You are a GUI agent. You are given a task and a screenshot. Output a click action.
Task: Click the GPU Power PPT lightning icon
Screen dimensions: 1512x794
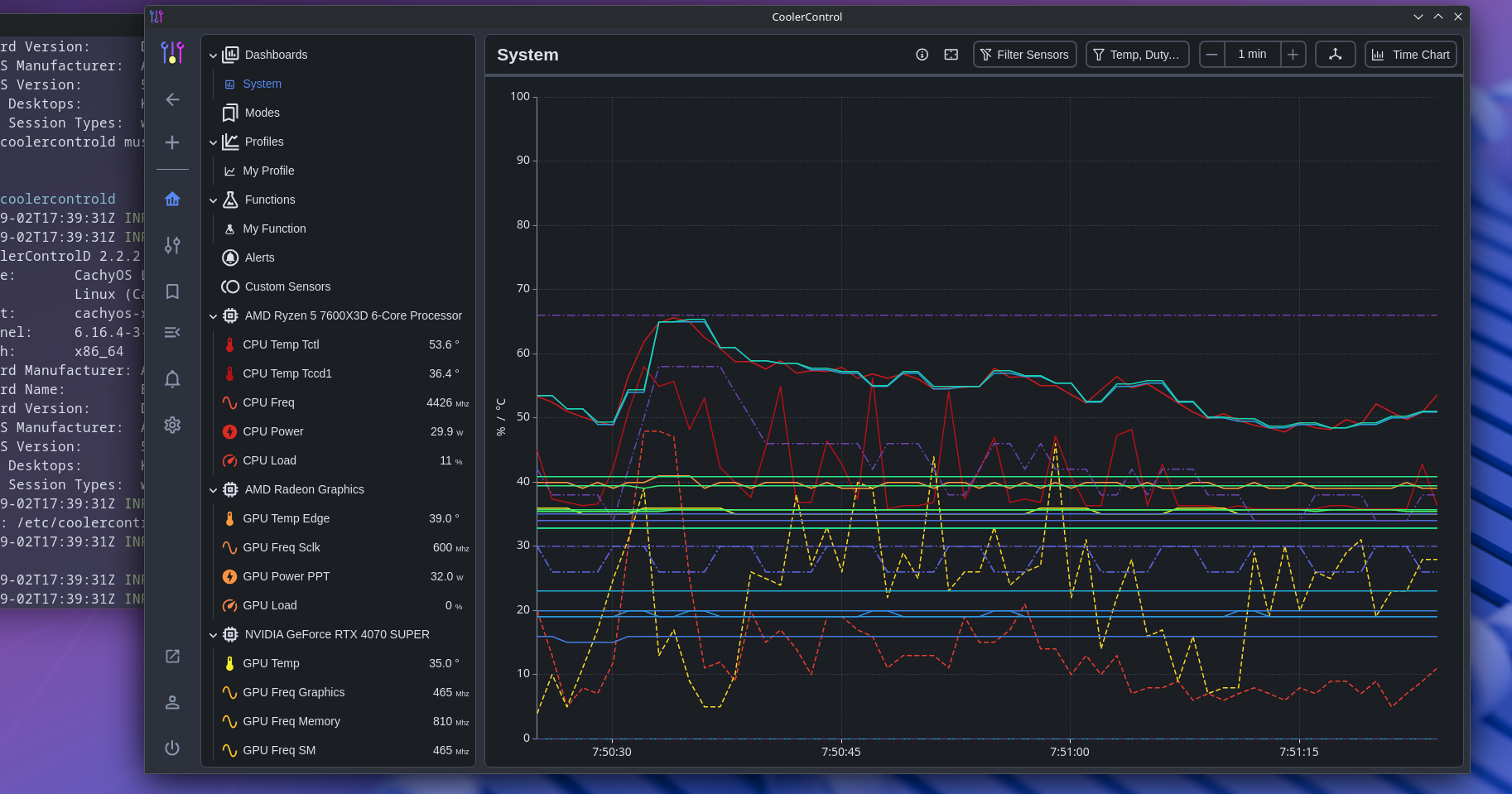coord(229,576)
